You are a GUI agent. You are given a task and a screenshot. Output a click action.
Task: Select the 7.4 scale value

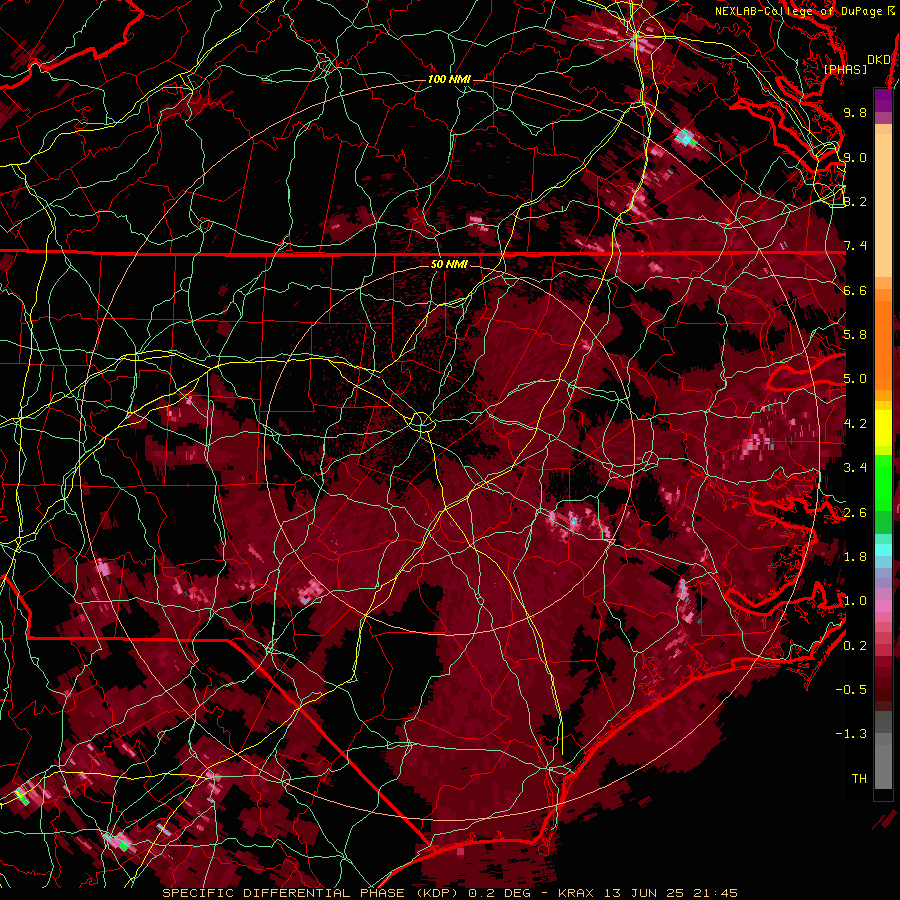[x=855, y=246]
